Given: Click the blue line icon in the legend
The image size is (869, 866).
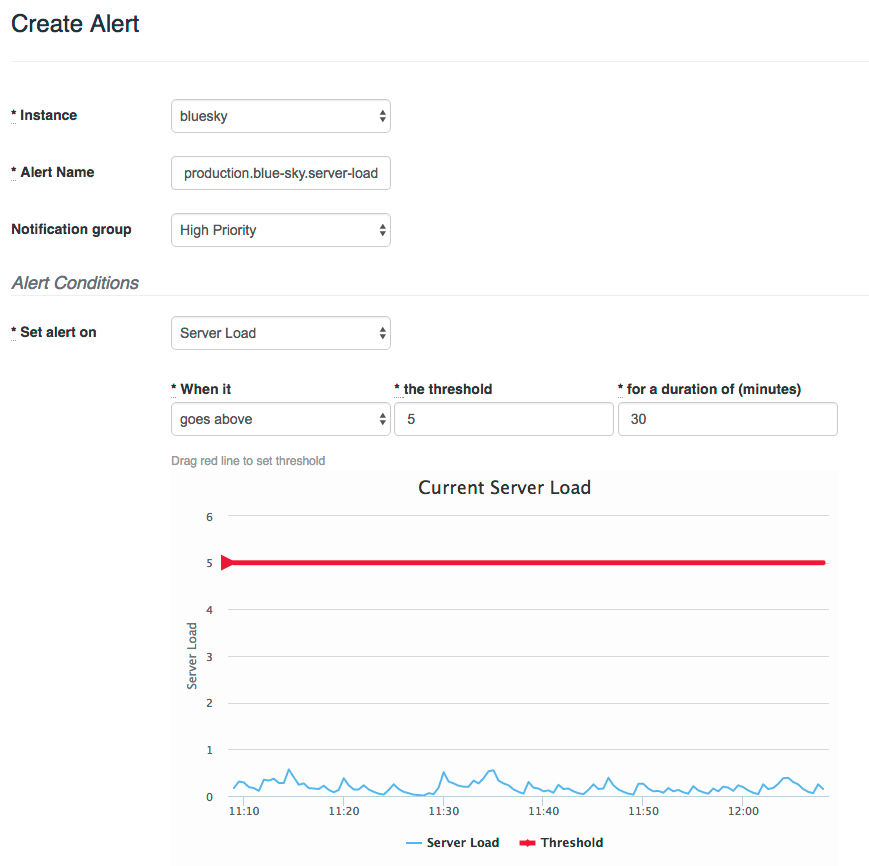Looking at the screenshot, I should coord(414,843).
